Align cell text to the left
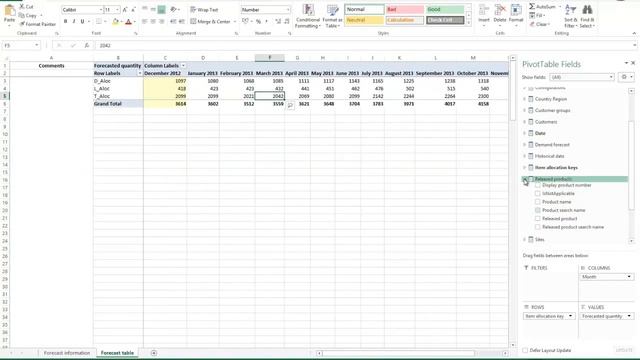The height and width of the screenshot is (360, 640). (x=144, y=21)
